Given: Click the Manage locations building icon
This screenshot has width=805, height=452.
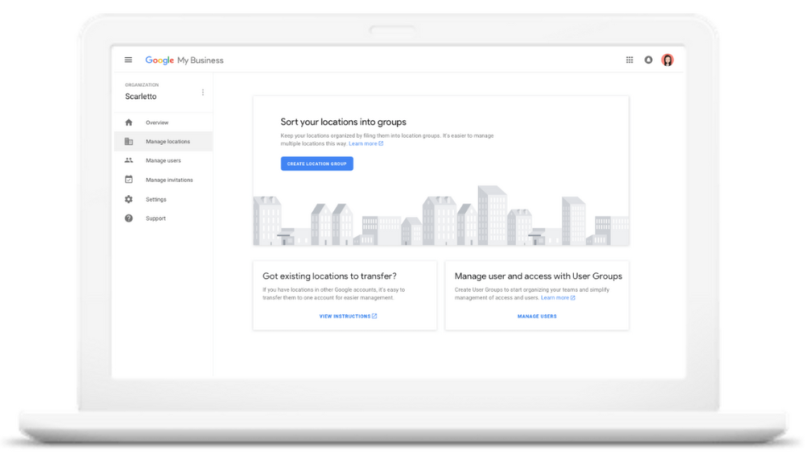Looking at the screenshot, I should tap(128, 142).
